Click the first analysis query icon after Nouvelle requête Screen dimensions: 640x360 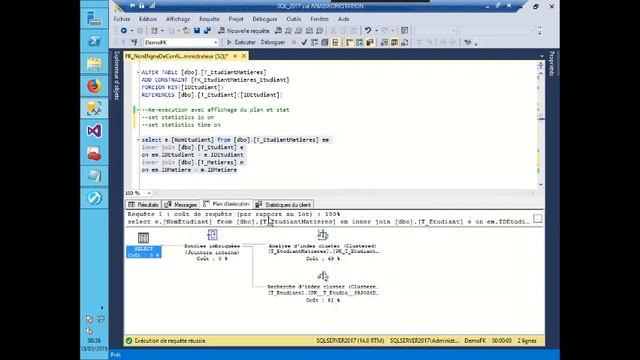[x=278, y=31]
